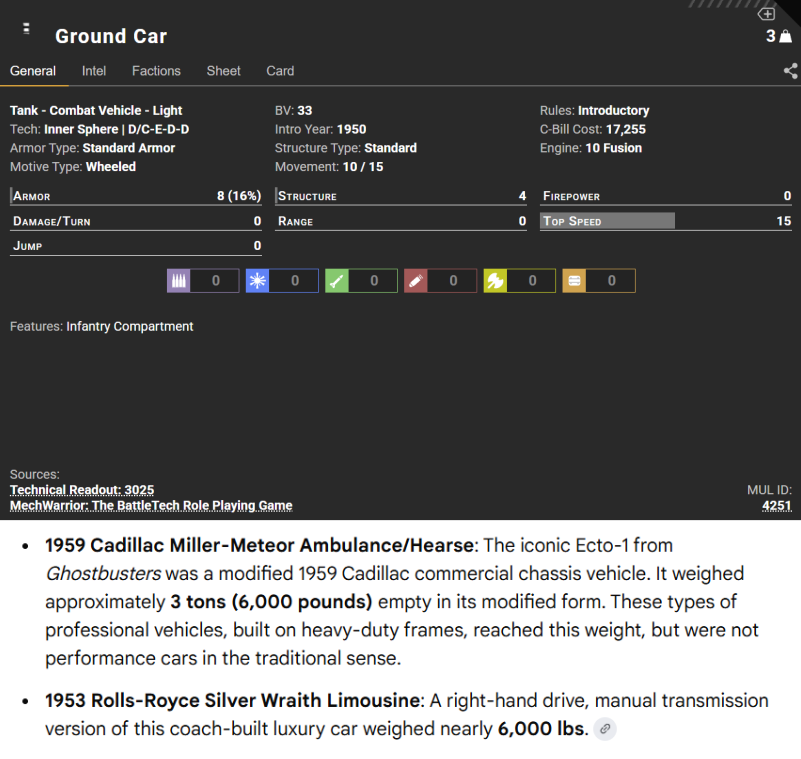Screen dimensions: 801x759
Task: Click Tech value 'Inner Sphere | D/C-E-D-D'
Action: pos(116,129)
